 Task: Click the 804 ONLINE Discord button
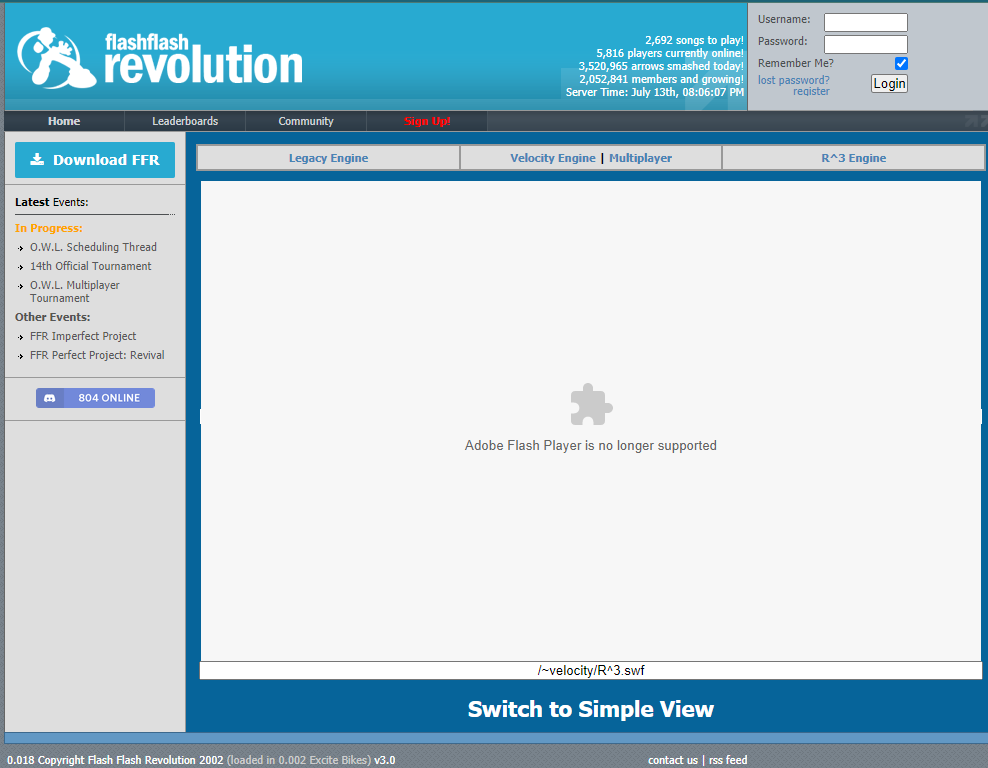tap(95, 398)
